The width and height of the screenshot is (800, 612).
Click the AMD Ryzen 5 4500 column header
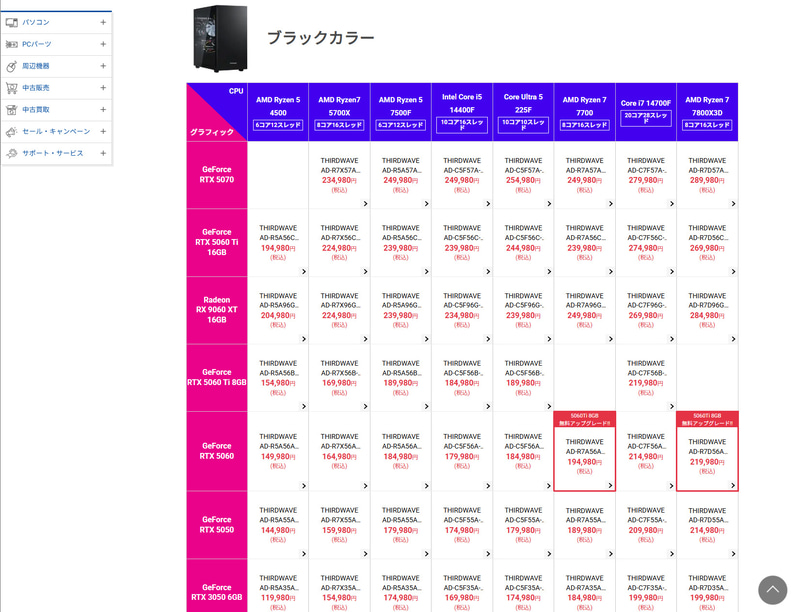(x=278, y=112)
